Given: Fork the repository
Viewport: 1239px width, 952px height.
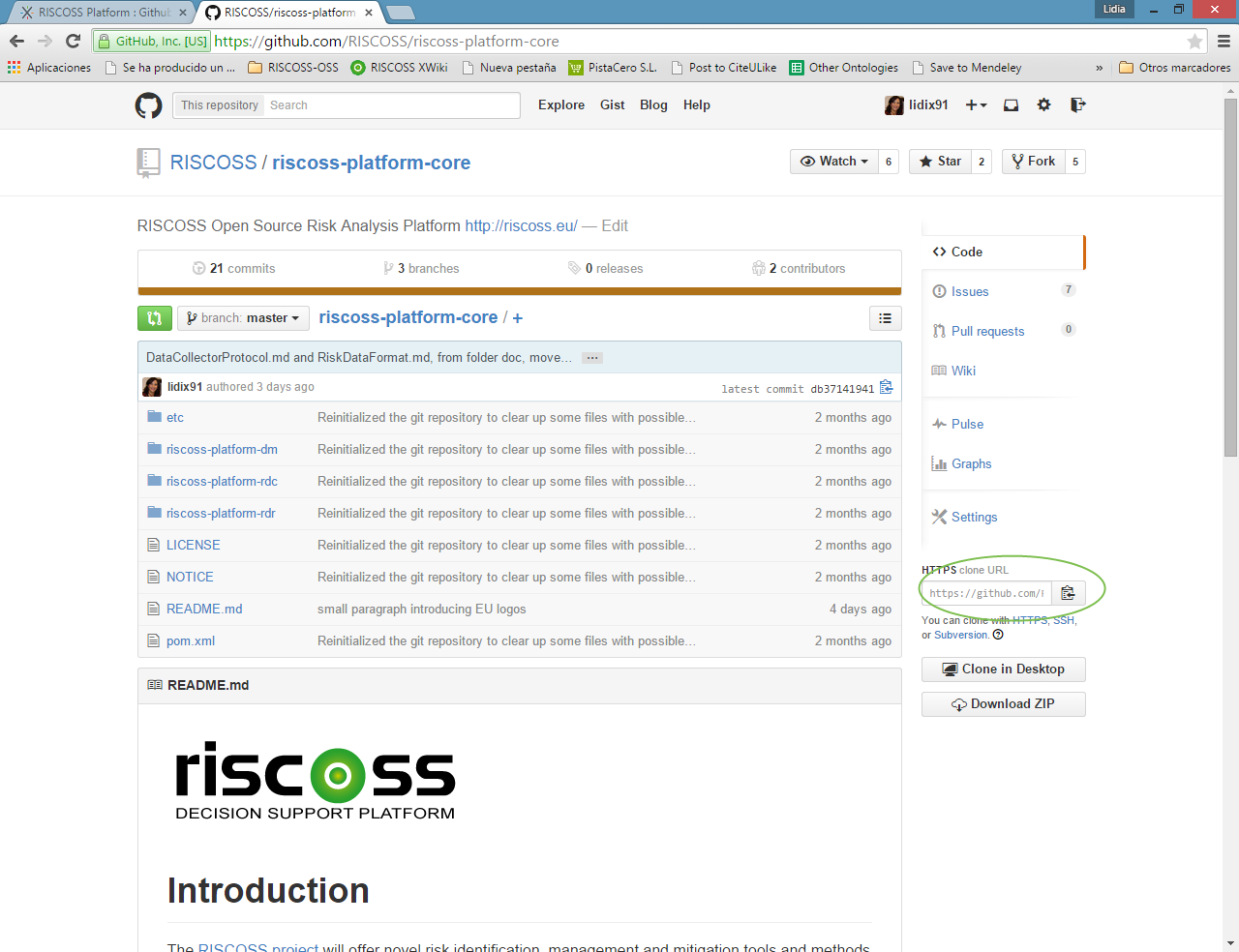Looking at the screenshot, I should (x=1033, y=162).
